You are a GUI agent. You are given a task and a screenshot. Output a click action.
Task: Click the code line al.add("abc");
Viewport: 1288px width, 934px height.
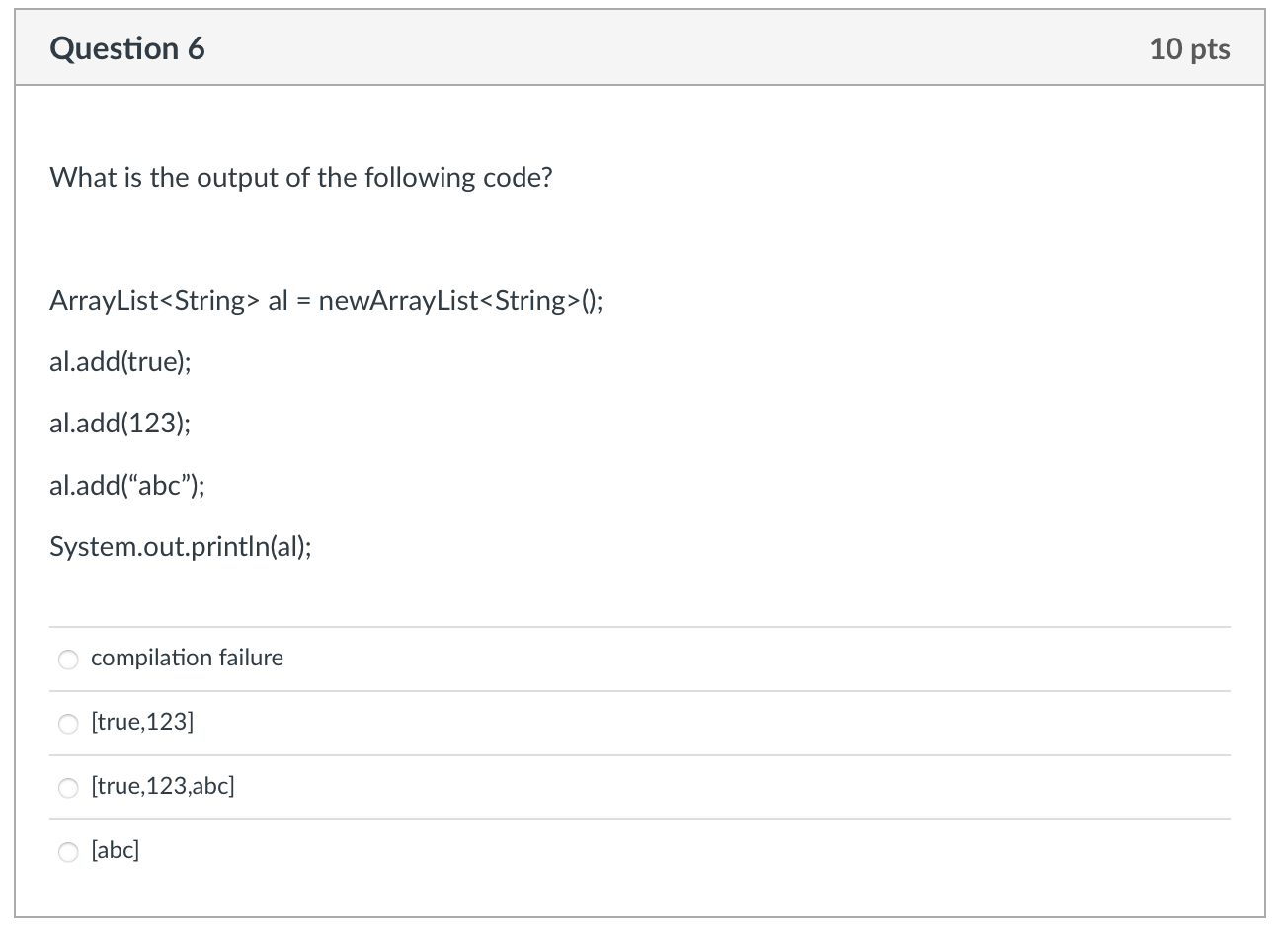click(128, 485)
